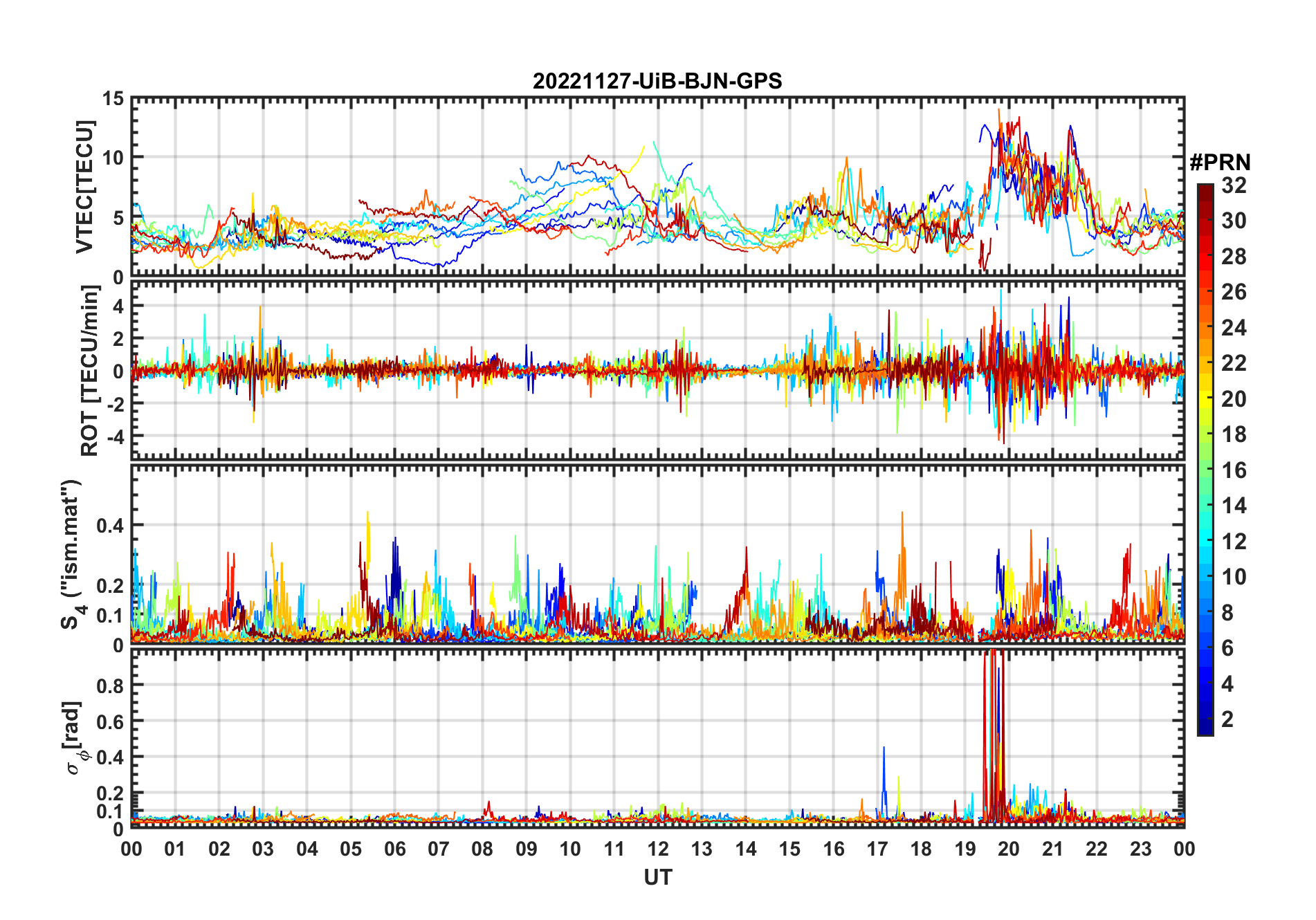Click ROT axis tick label 4

click(x=119, y=306)
